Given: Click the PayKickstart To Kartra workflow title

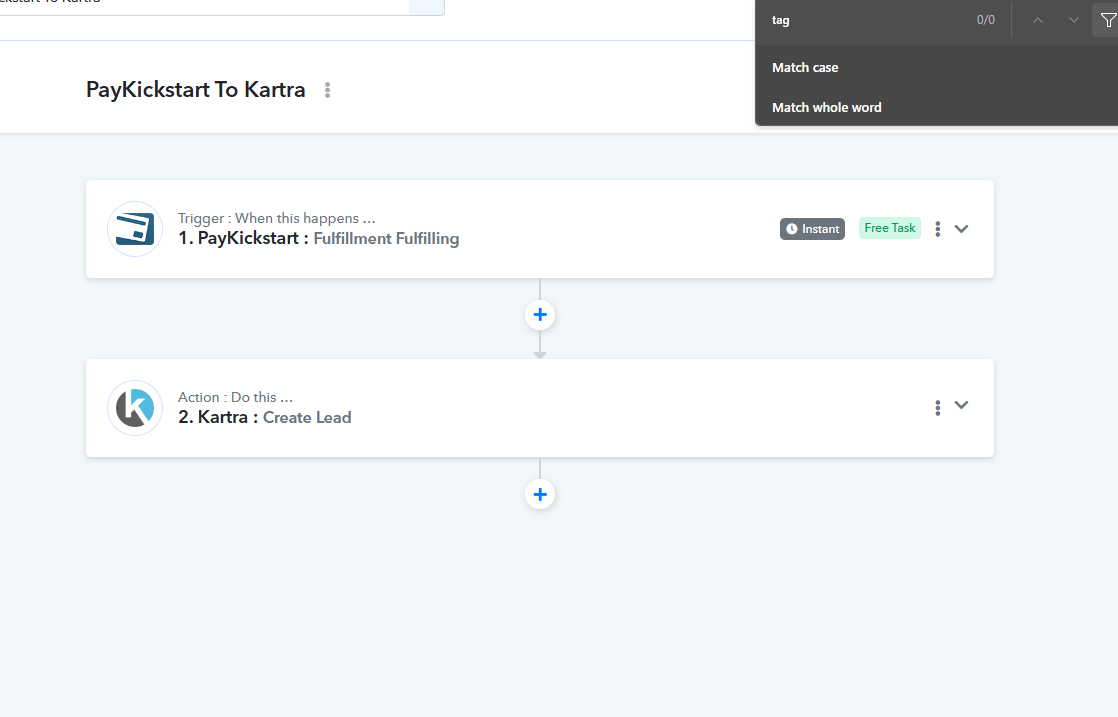Looking at the screenshot, I should [x=195, y=90].
